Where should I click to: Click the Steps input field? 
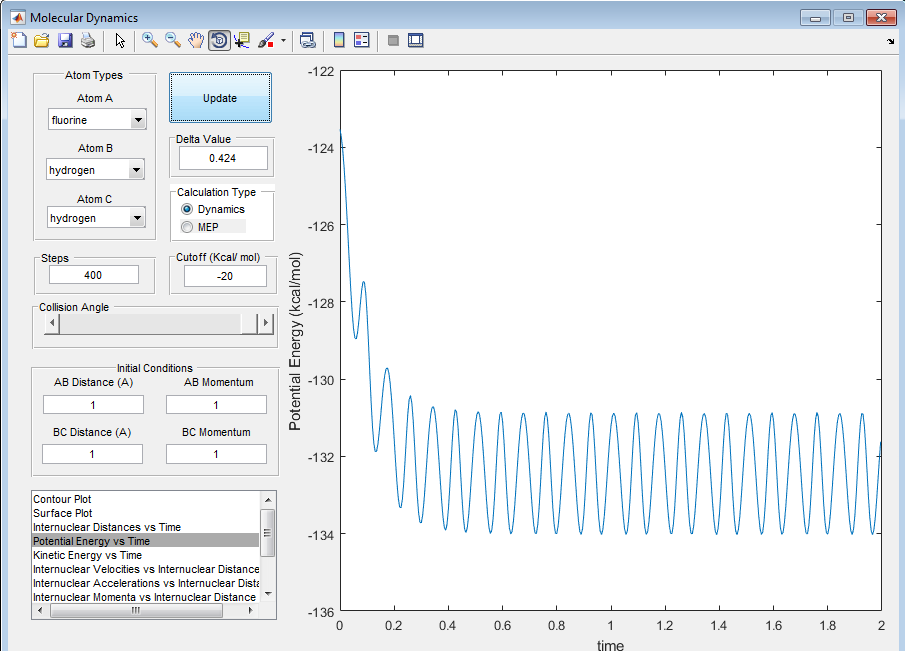(93, 275)
